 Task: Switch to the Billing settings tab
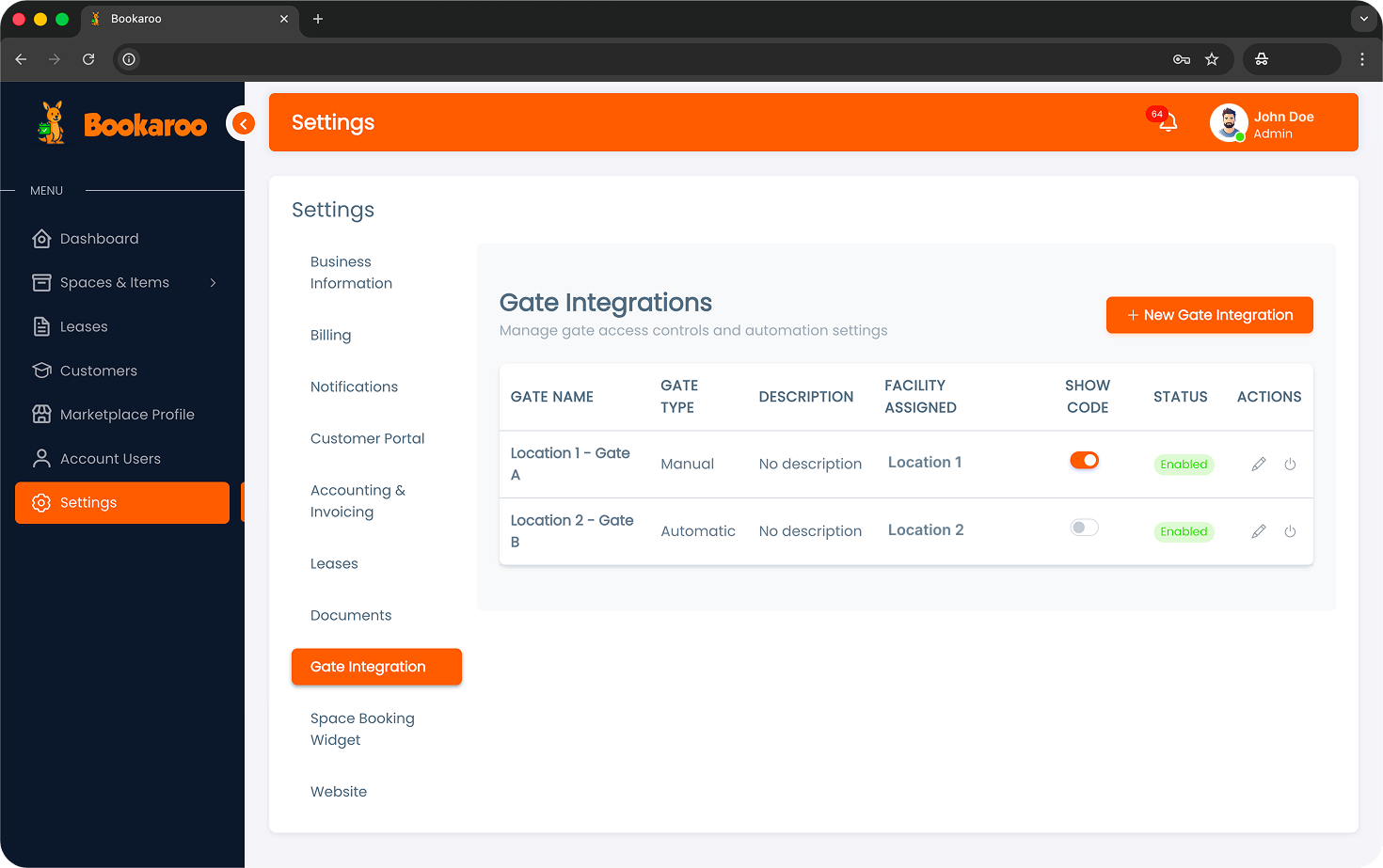330,336
